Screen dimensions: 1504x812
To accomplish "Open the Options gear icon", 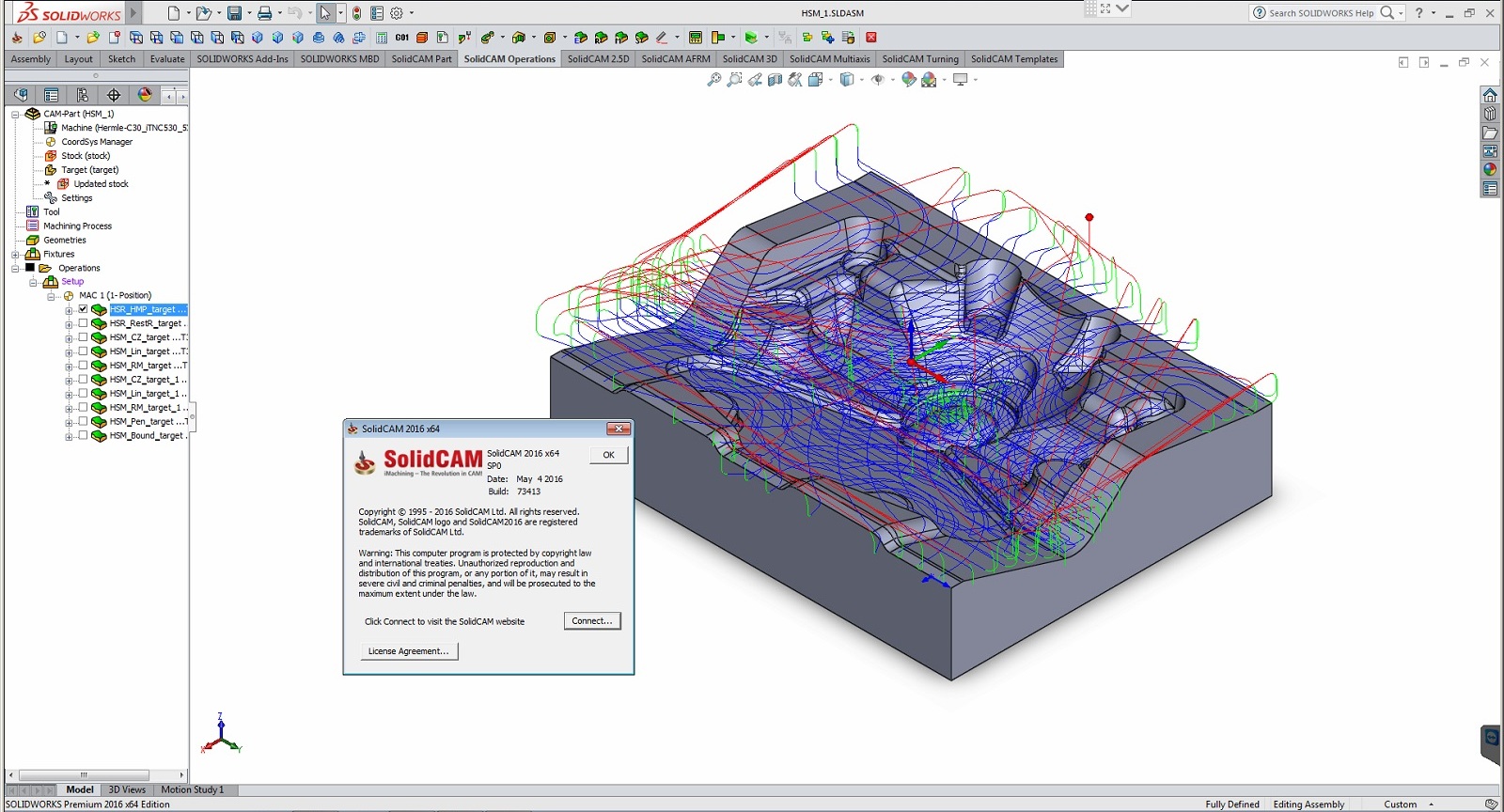I will [397, 13].
